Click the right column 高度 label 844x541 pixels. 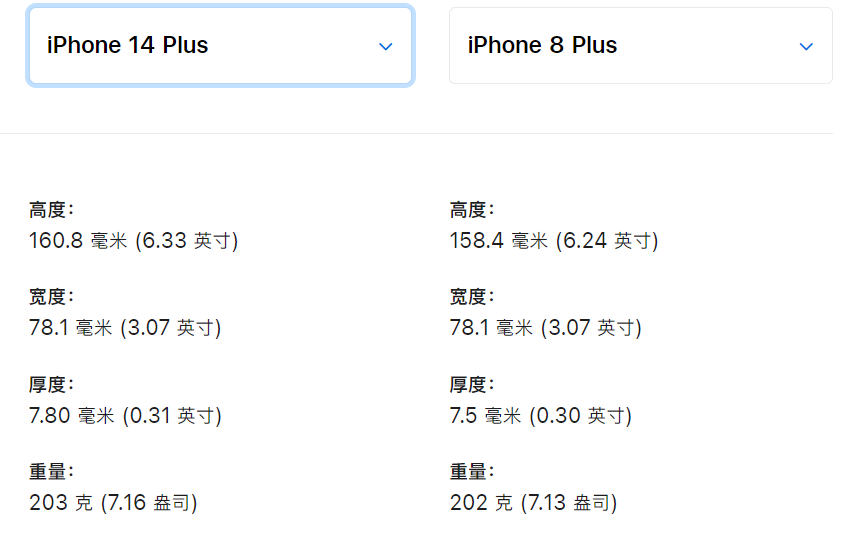pos(472,209)
